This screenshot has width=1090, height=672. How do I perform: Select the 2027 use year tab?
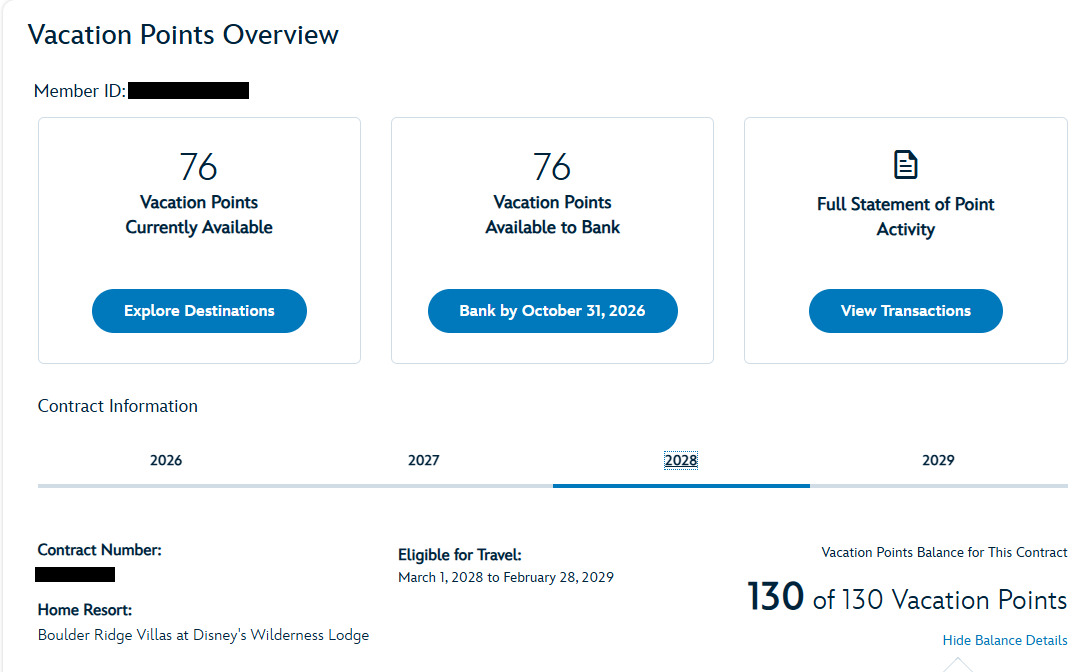[423, 460]
